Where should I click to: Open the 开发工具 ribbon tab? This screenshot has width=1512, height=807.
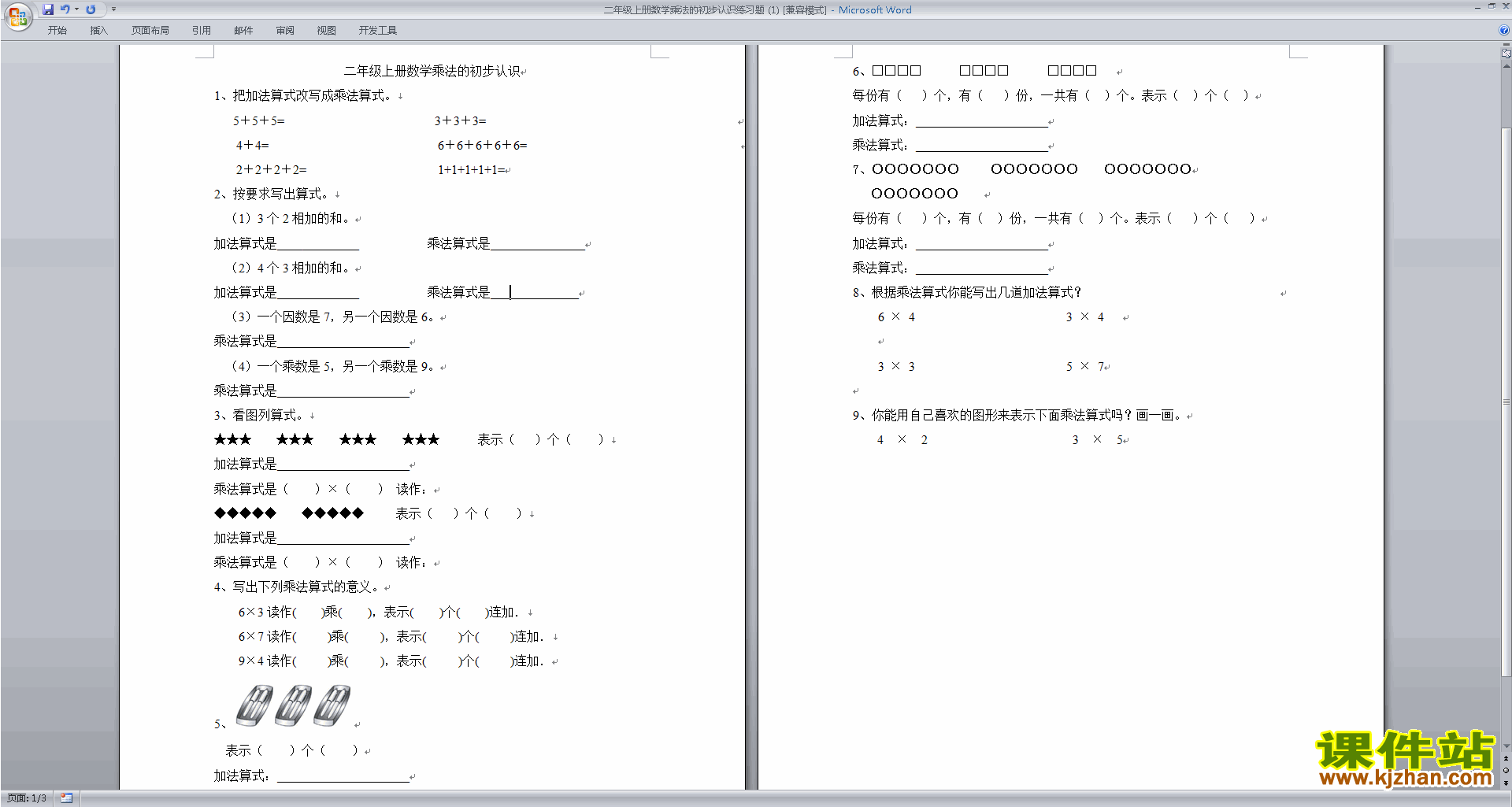point(378,31)
